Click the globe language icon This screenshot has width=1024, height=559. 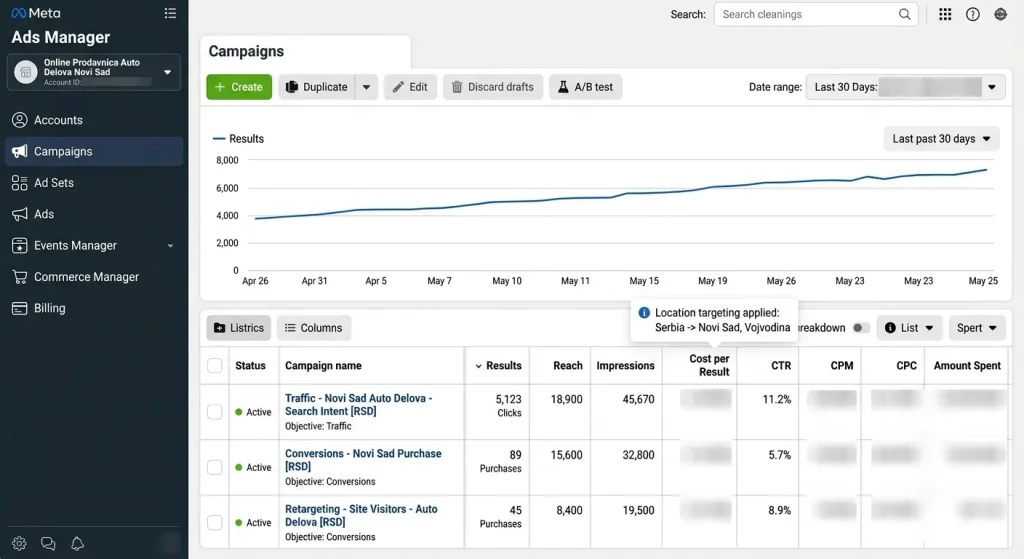tap(1000, 14)
